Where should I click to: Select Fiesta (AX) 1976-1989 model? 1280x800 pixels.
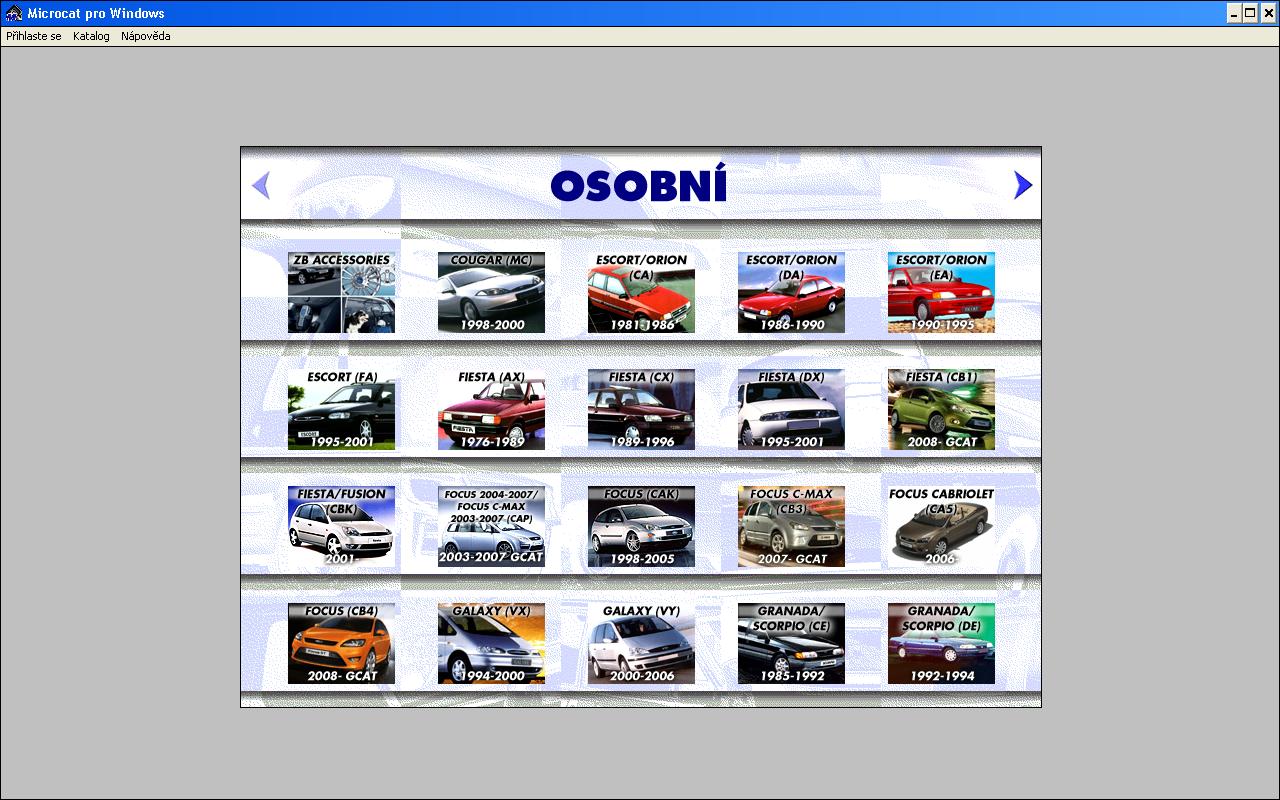[491, 410]
